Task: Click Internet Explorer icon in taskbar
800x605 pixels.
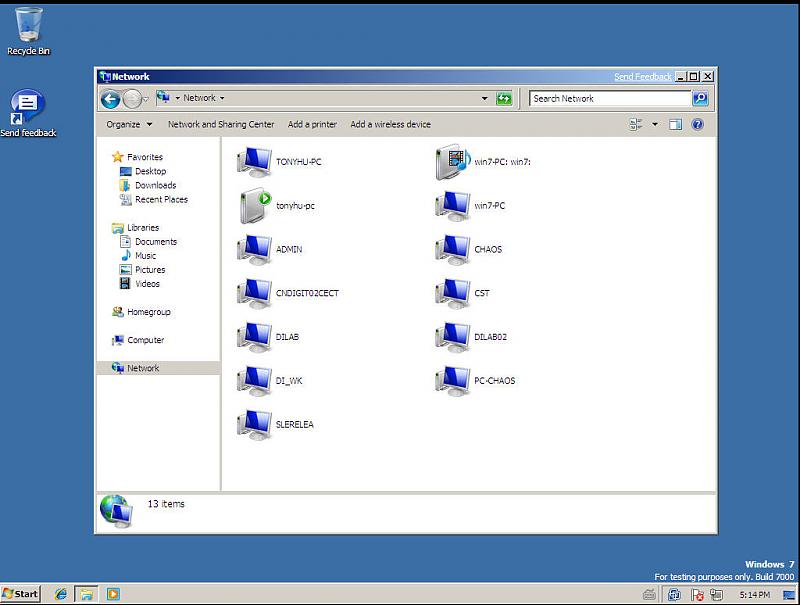Action: (x=61, y=594)
